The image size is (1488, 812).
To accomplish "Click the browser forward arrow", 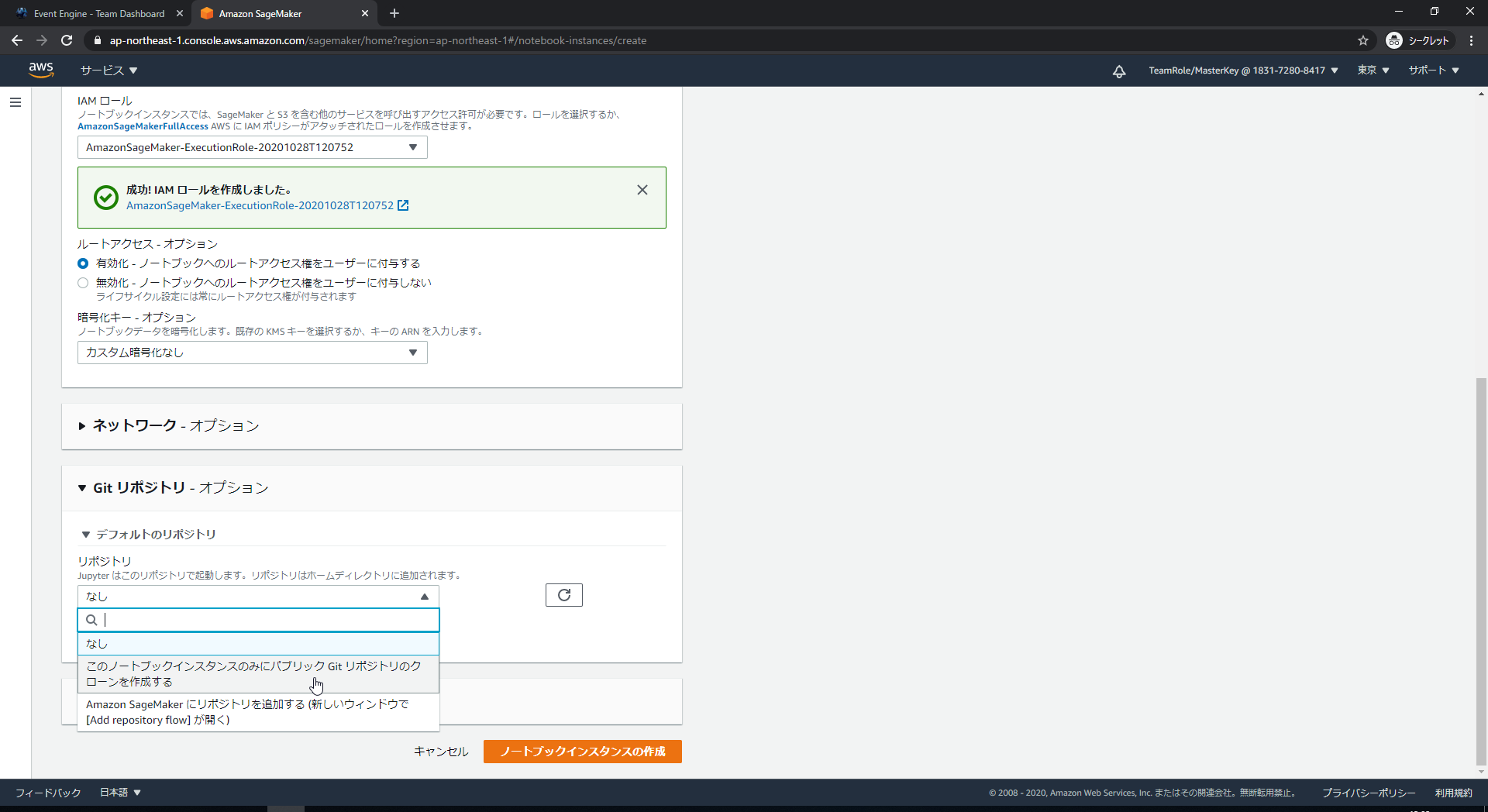I will (x=42, y=40).
